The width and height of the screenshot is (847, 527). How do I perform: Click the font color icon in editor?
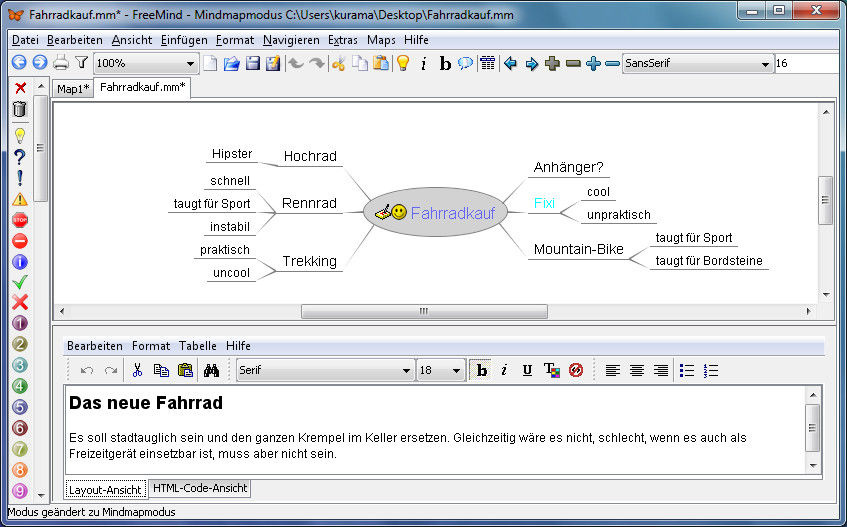click(x=551, y=370)
